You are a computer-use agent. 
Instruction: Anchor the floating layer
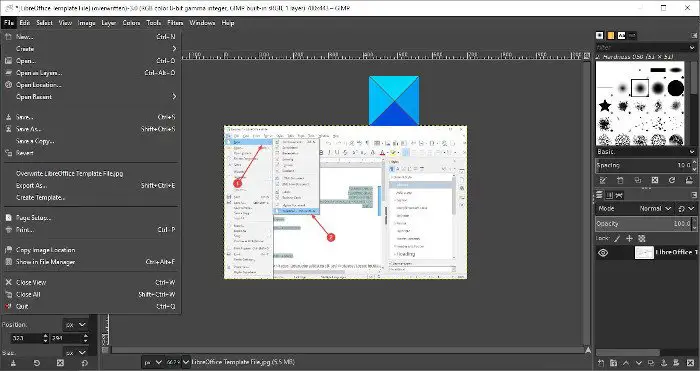coord(664,363)
